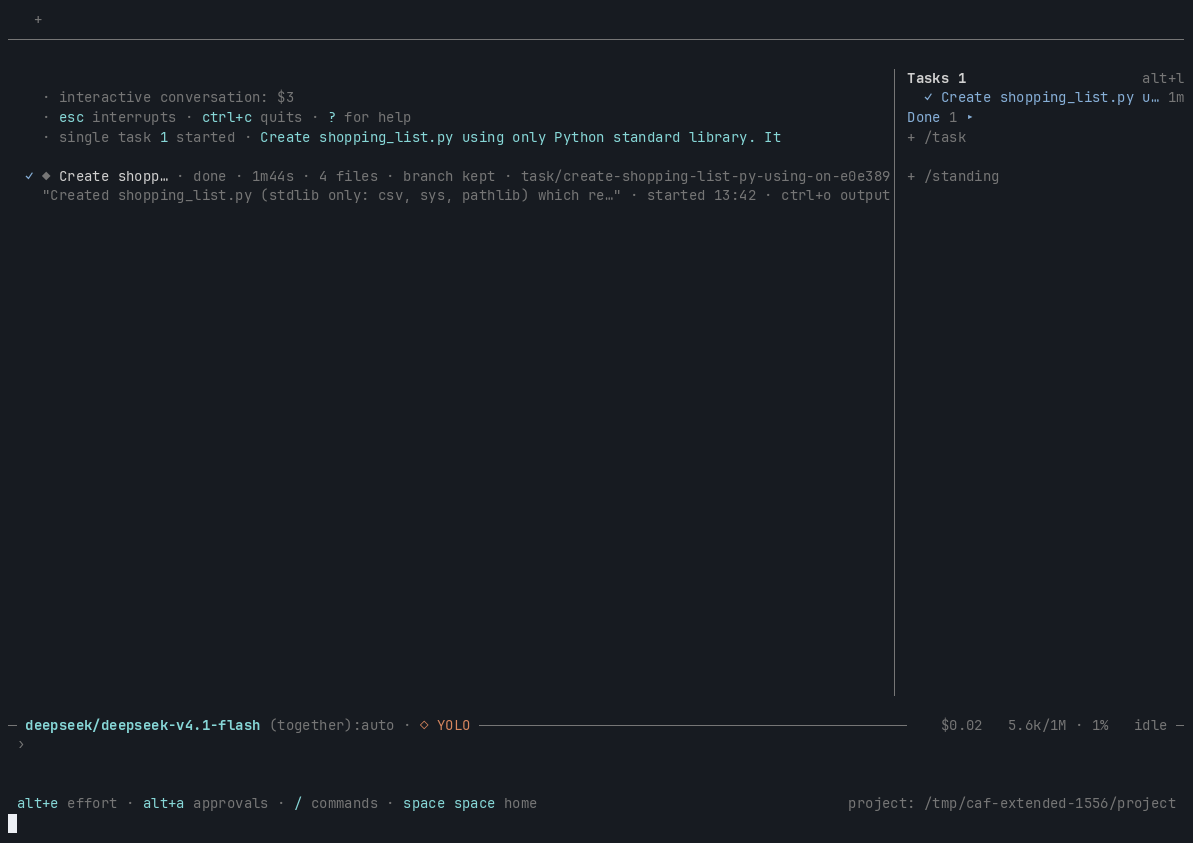Focus the prompt input field
1193x843 pixels.
596,745
